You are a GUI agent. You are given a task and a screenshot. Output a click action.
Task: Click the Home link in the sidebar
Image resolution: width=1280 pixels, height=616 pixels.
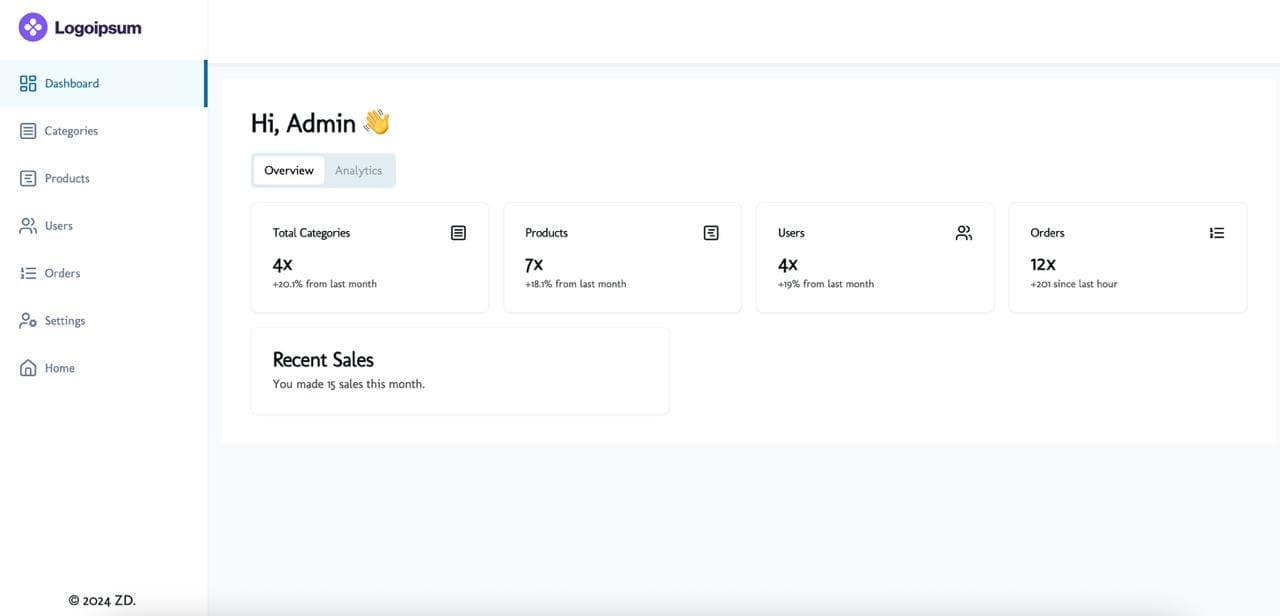(x=59, y=367)
